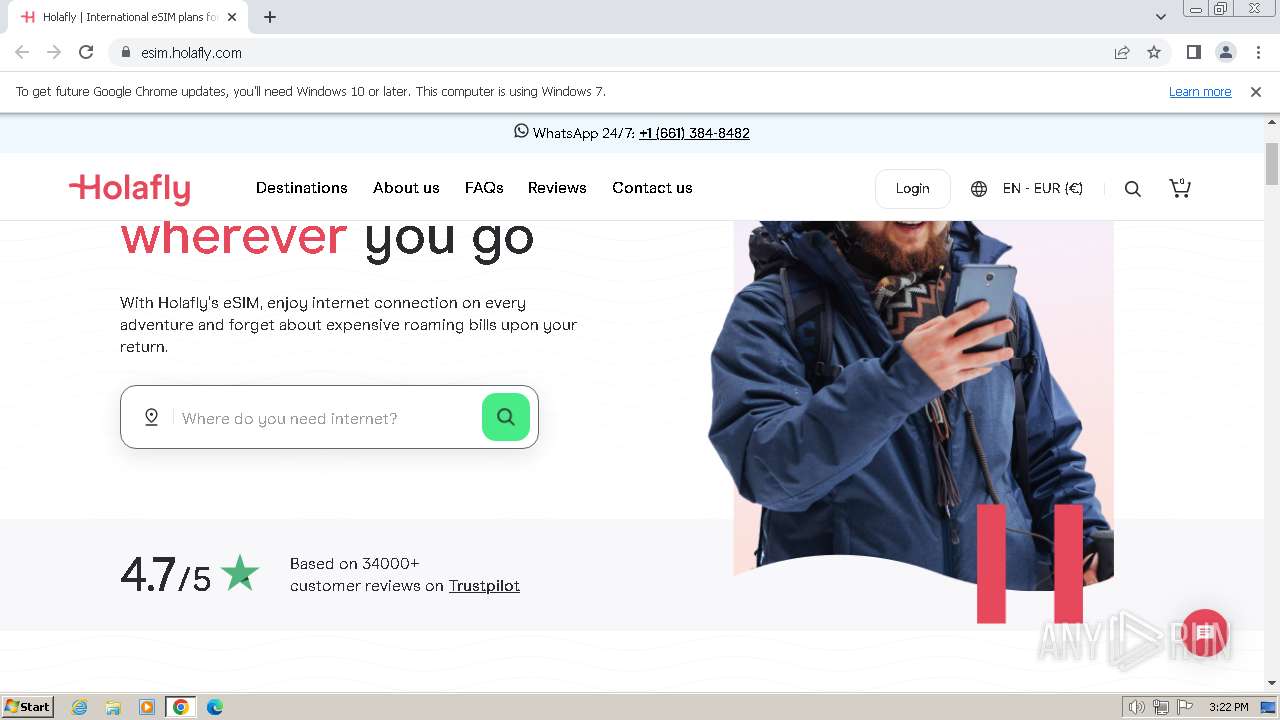This screenshot has height=720, width=1280.
Task: Open Internet Explorer from taskbar
Action: (79, 707)
